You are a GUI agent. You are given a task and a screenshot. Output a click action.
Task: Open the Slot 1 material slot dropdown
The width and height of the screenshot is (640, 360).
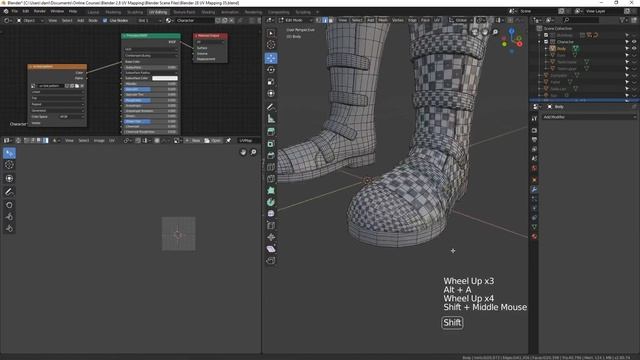coord(150,20)
